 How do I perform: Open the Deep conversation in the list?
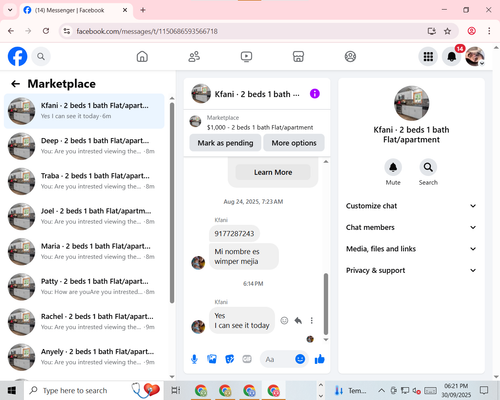[x=84, y=146]
